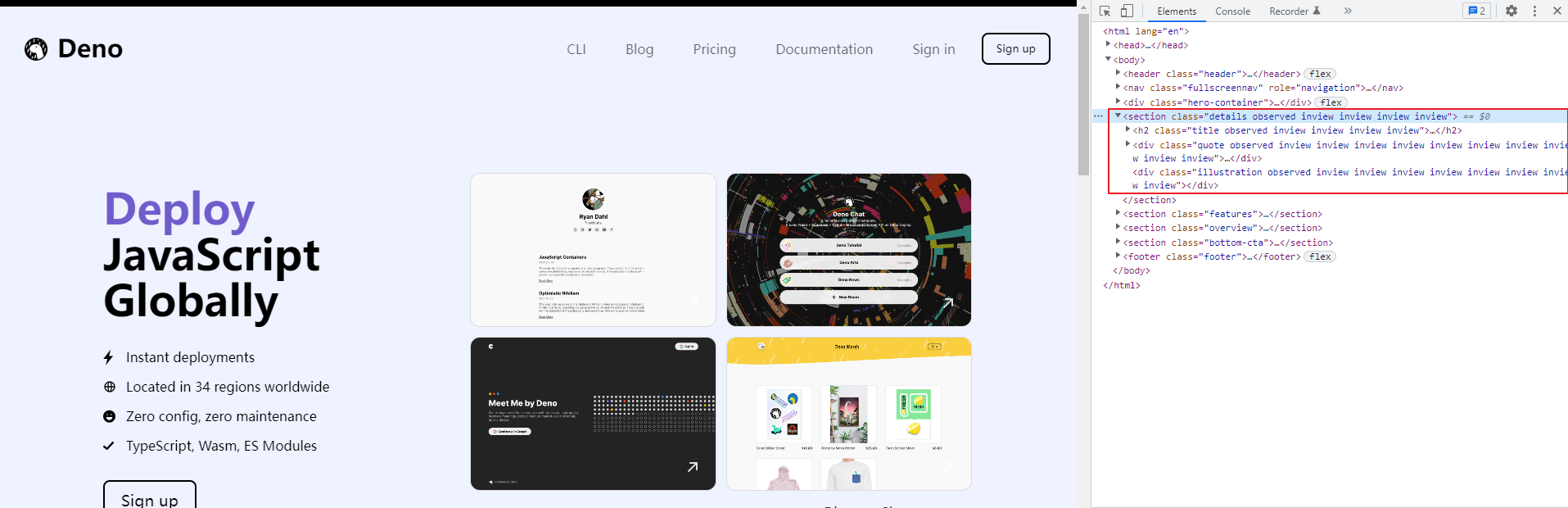Expand the header class="header" node
This screenshot has width=1568, height=508.
click(1118, 73)
